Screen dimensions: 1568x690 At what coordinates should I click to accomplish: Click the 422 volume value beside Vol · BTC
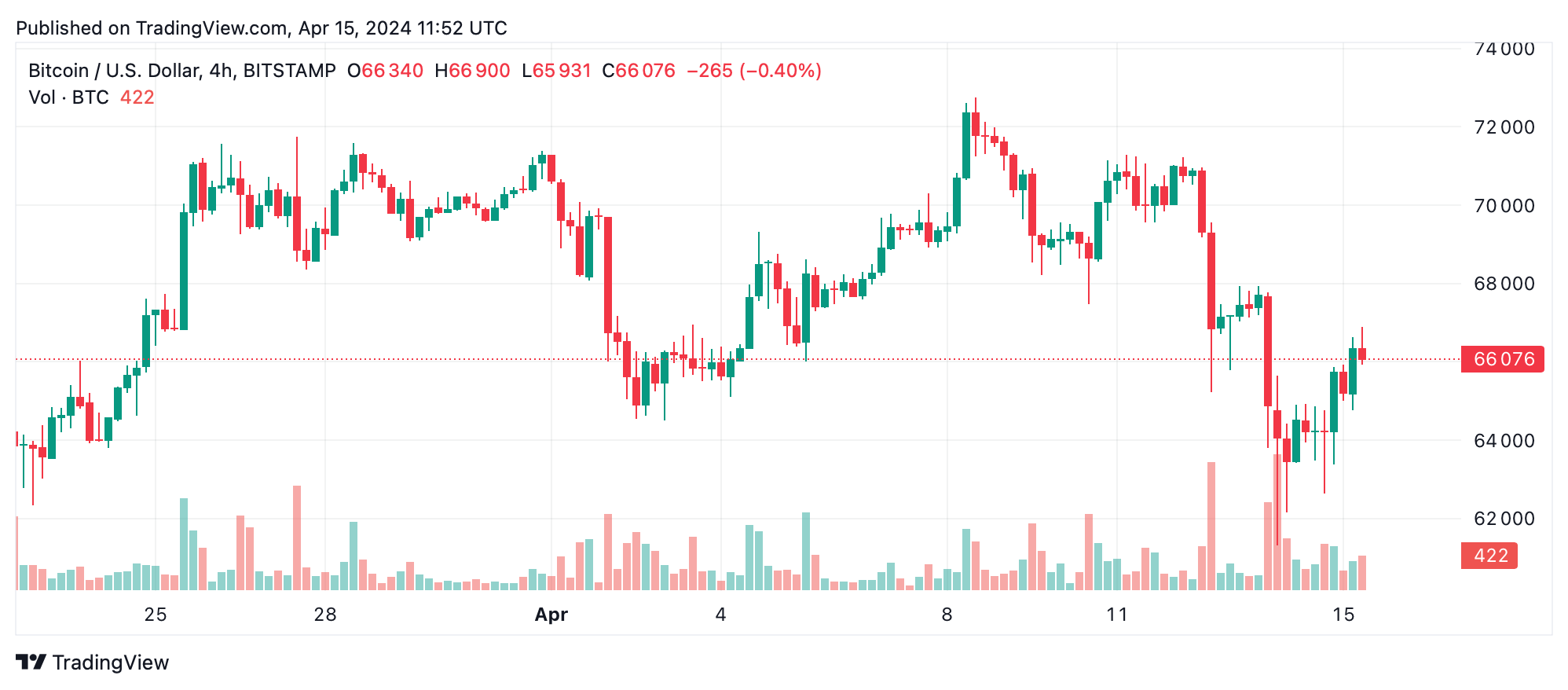pyautogui.click(x=137, y=97)
